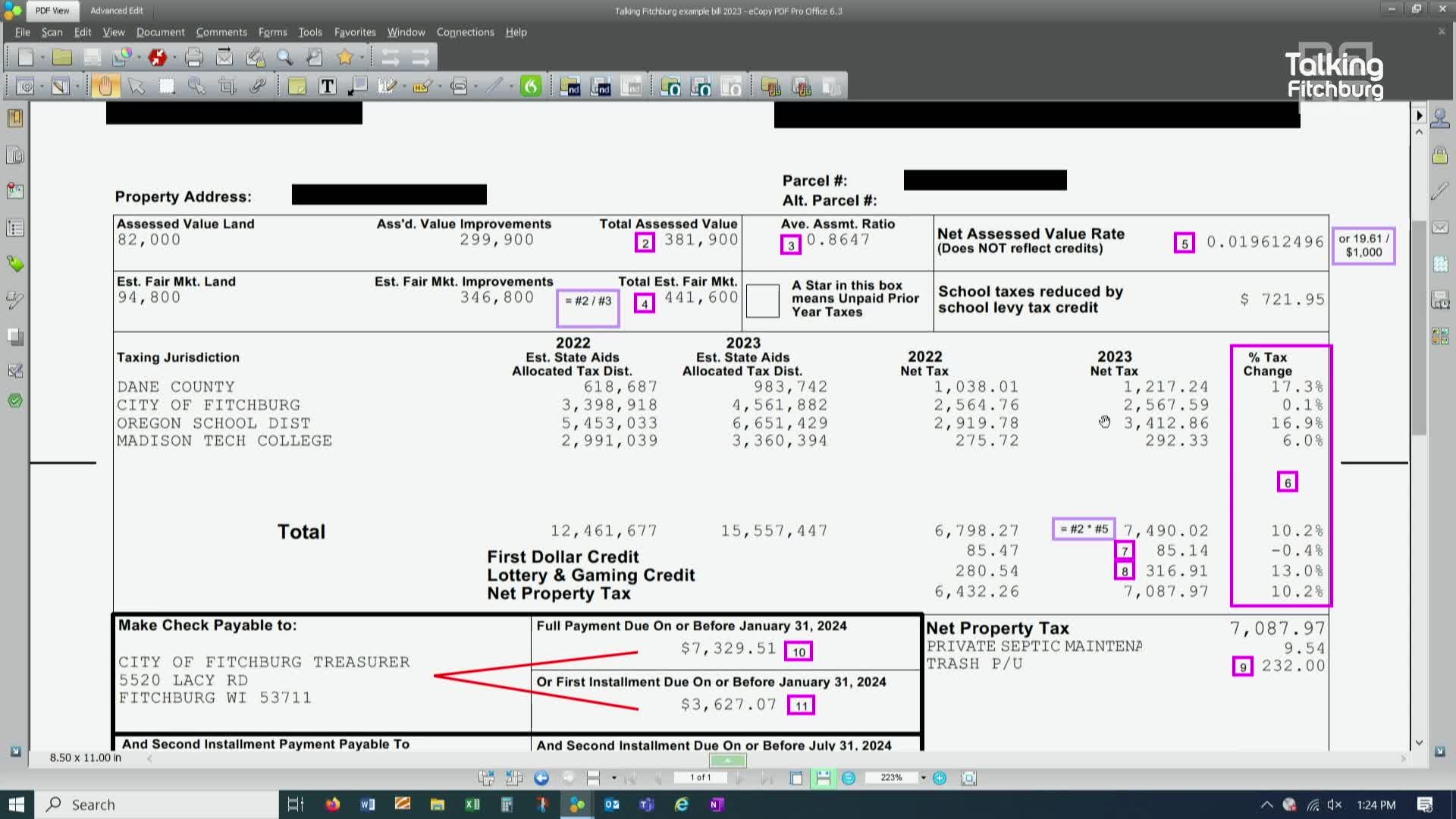
Task: Select the Link creation tool
Action: [x=256, y=86]
